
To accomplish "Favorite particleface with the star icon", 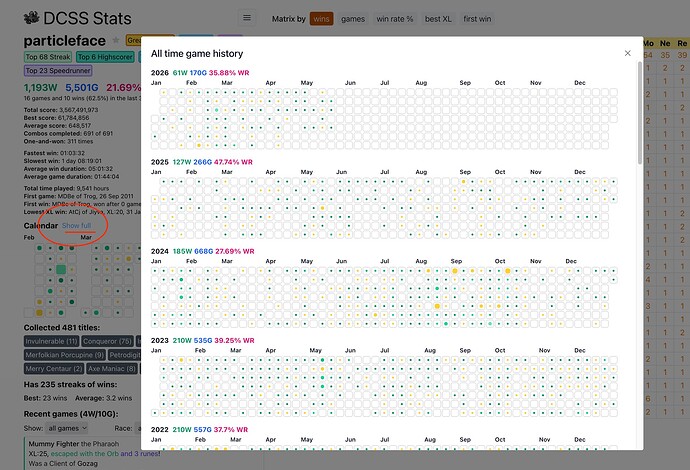I will pyautogui.click(x=116, y=40).
